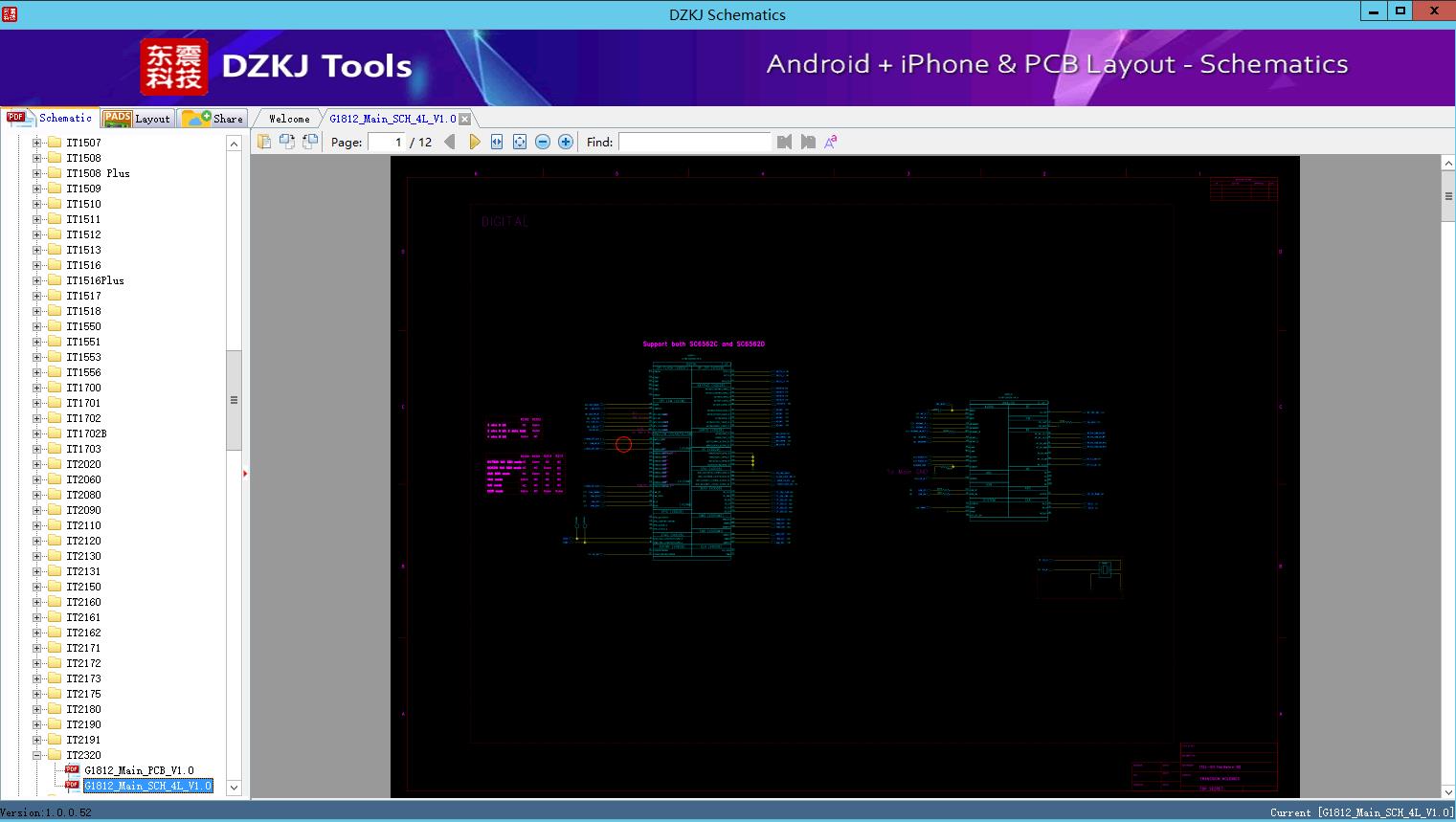Click the find previous icon
The width and height of the screenshot is (1456, 822).
click(785, 142)
